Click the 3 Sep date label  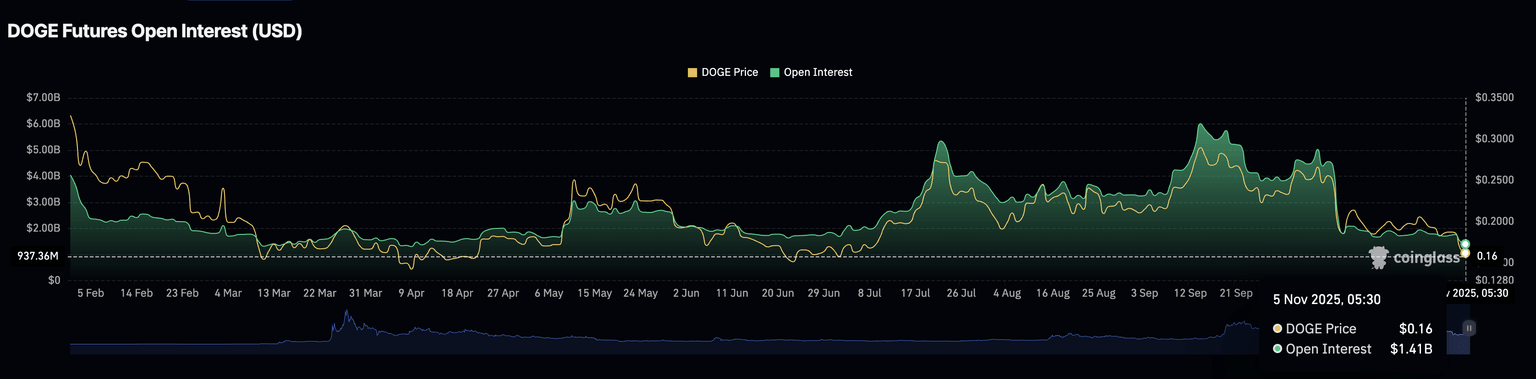[1144, 294]
